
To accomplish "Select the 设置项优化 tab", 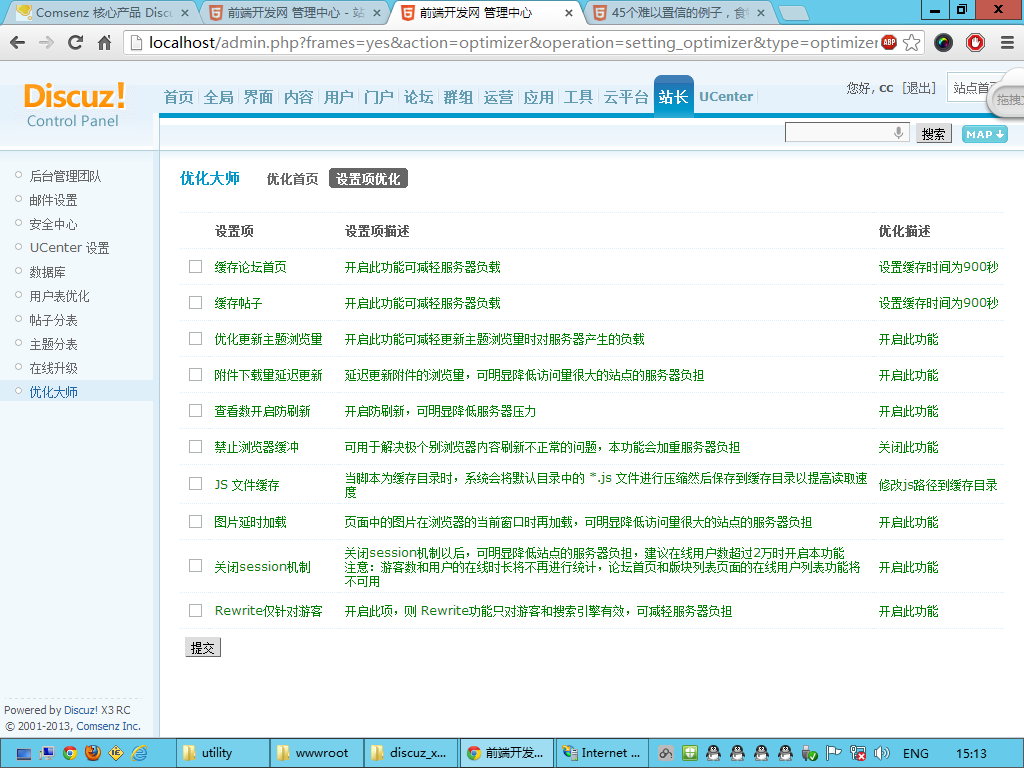I will click(x=368, y=178).
